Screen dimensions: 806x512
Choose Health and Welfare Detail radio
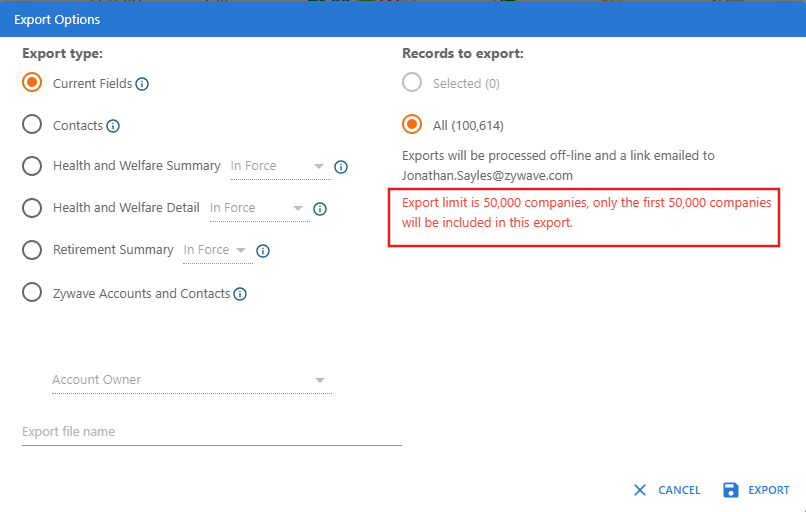click(32, 208)
